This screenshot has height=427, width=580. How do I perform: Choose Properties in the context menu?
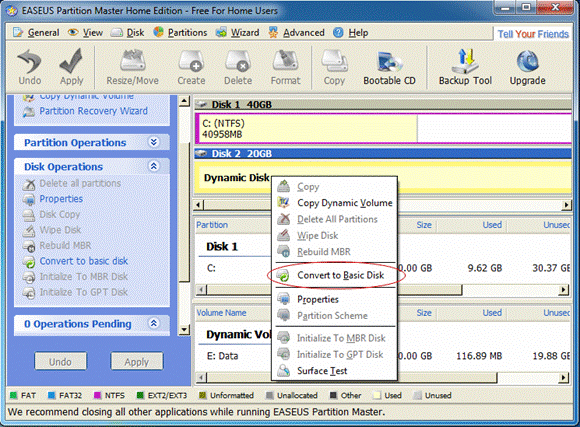click(x=335, y=299)
